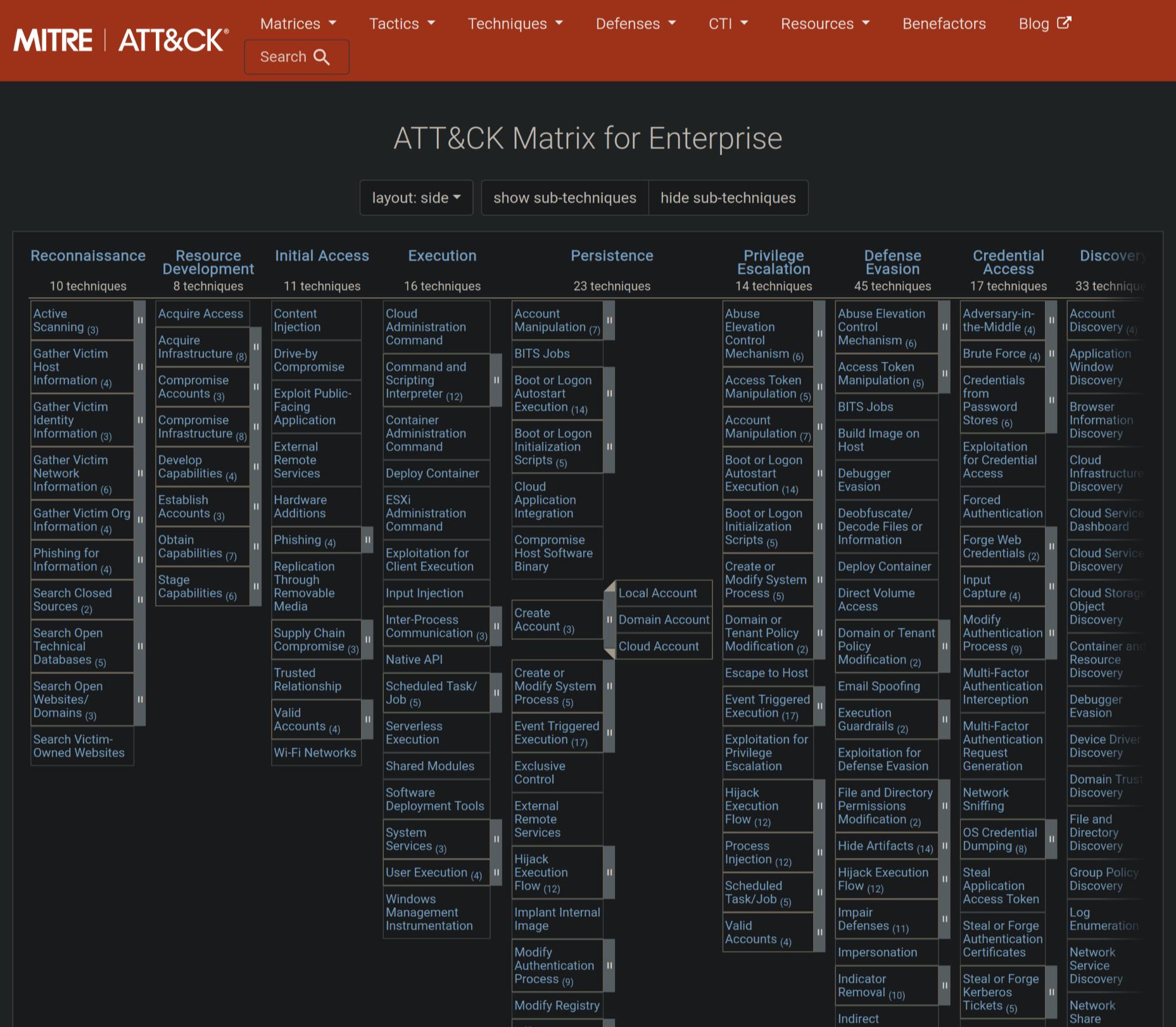Screen dimensions: 1176x1027
Task: Expand Command and Scripting Interpreter sub-techniques
Action: (x=496, y=380)
